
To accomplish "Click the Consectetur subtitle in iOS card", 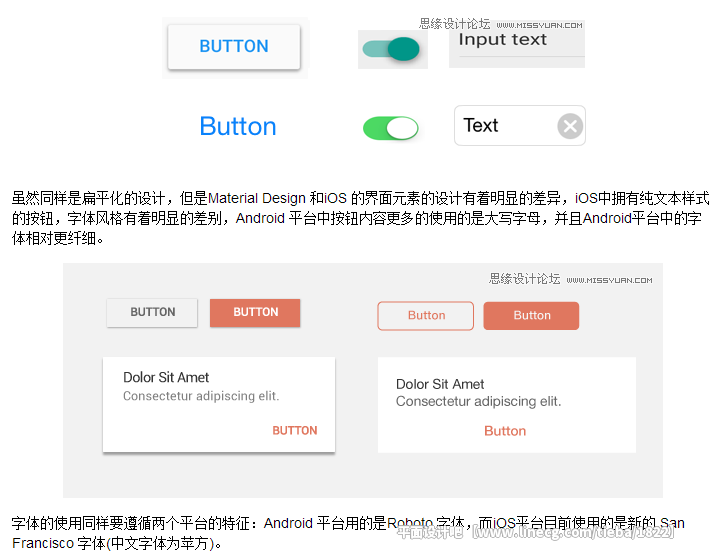I will click(478, 401).
